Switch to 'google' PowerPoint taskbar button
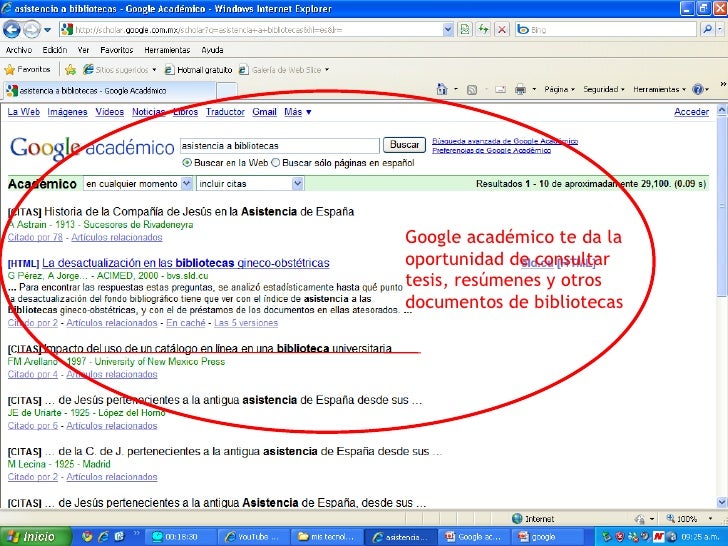 [x=548, y=537]
